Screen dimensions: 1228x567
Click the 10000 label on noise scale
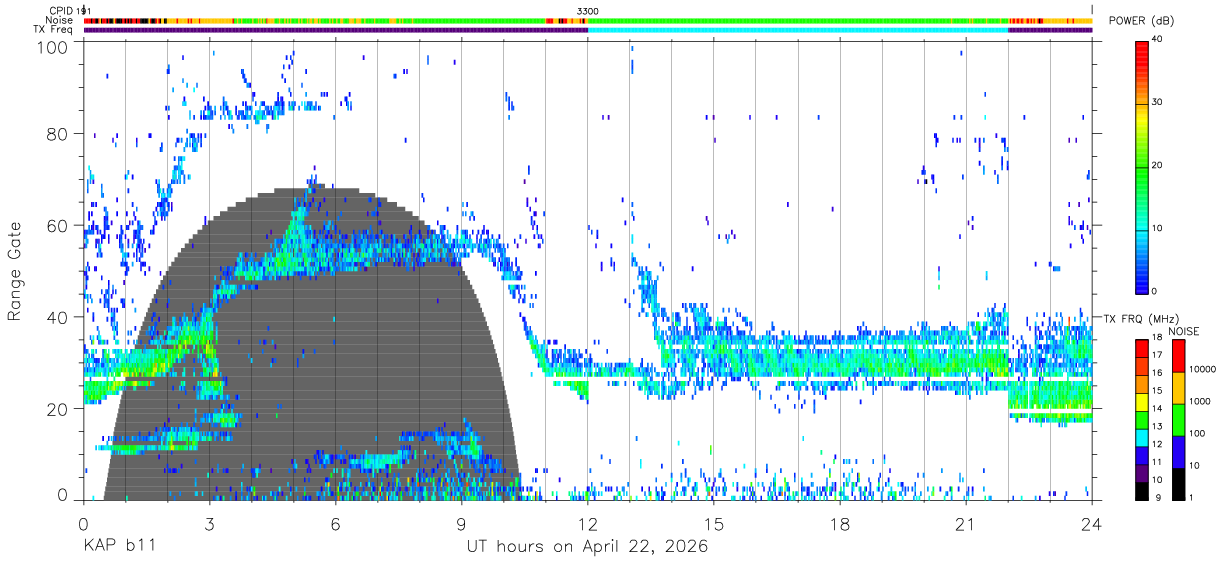tap(1204, 369)
